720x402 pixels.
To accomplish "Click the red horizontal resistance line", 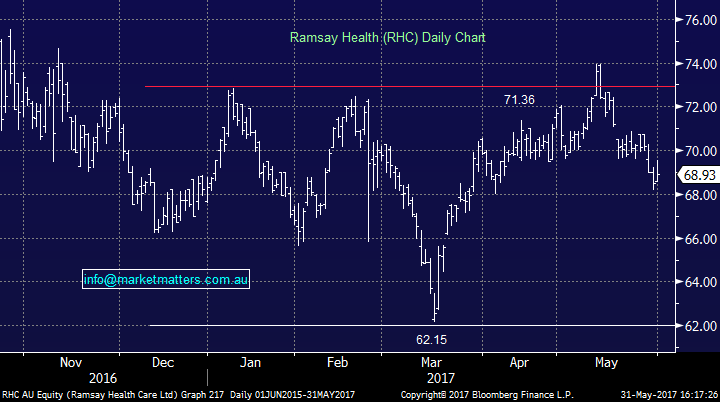I will pyautogui.click(x=410, y=86).
